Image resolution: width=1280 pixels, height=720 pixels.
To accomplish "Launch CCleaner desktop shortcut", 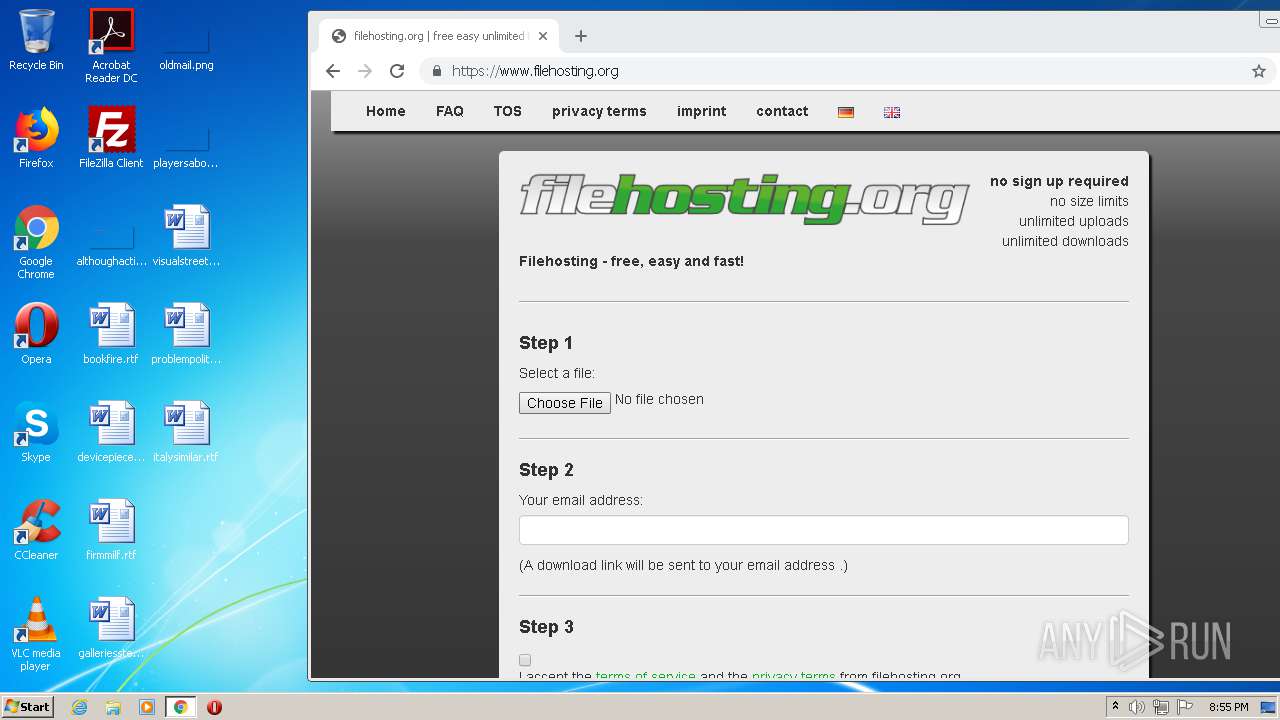I will click(x=36, y=530).
